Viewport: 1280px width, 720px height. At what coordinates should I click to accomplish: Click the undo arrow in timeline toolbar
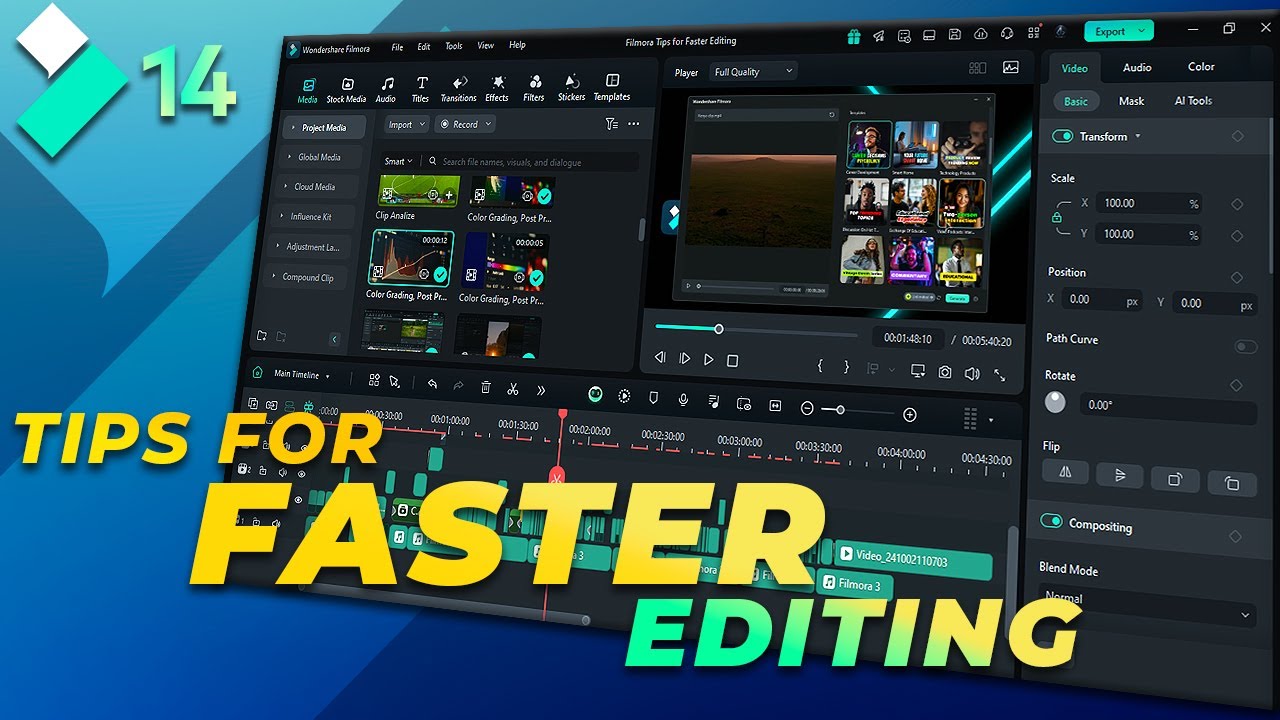(432, 384)
